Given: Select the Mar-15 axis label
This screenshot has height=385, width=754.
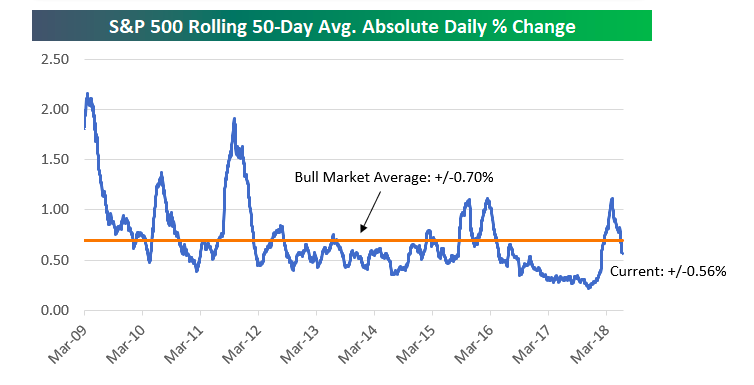Looking at the screenshot, I should point(416,343).
